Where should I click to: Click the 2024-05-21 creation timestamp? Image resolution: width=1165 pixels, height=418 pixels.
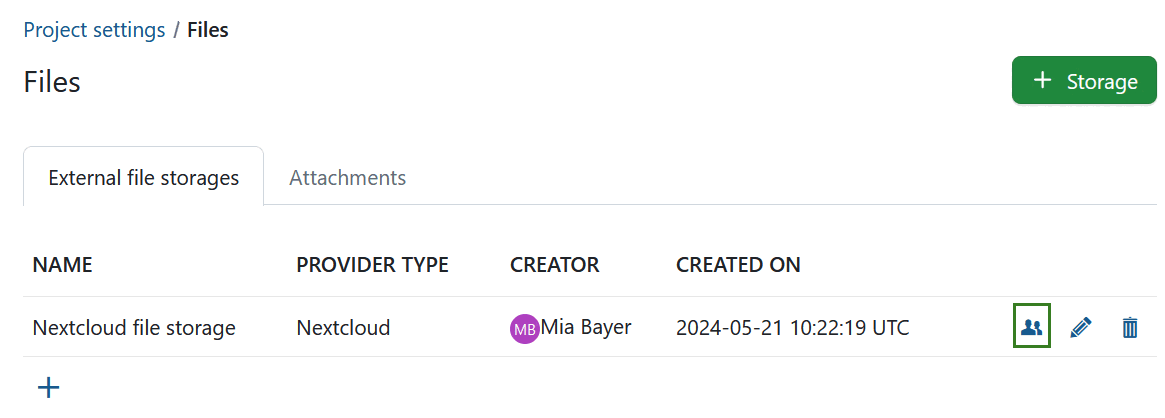coord(792,327)
